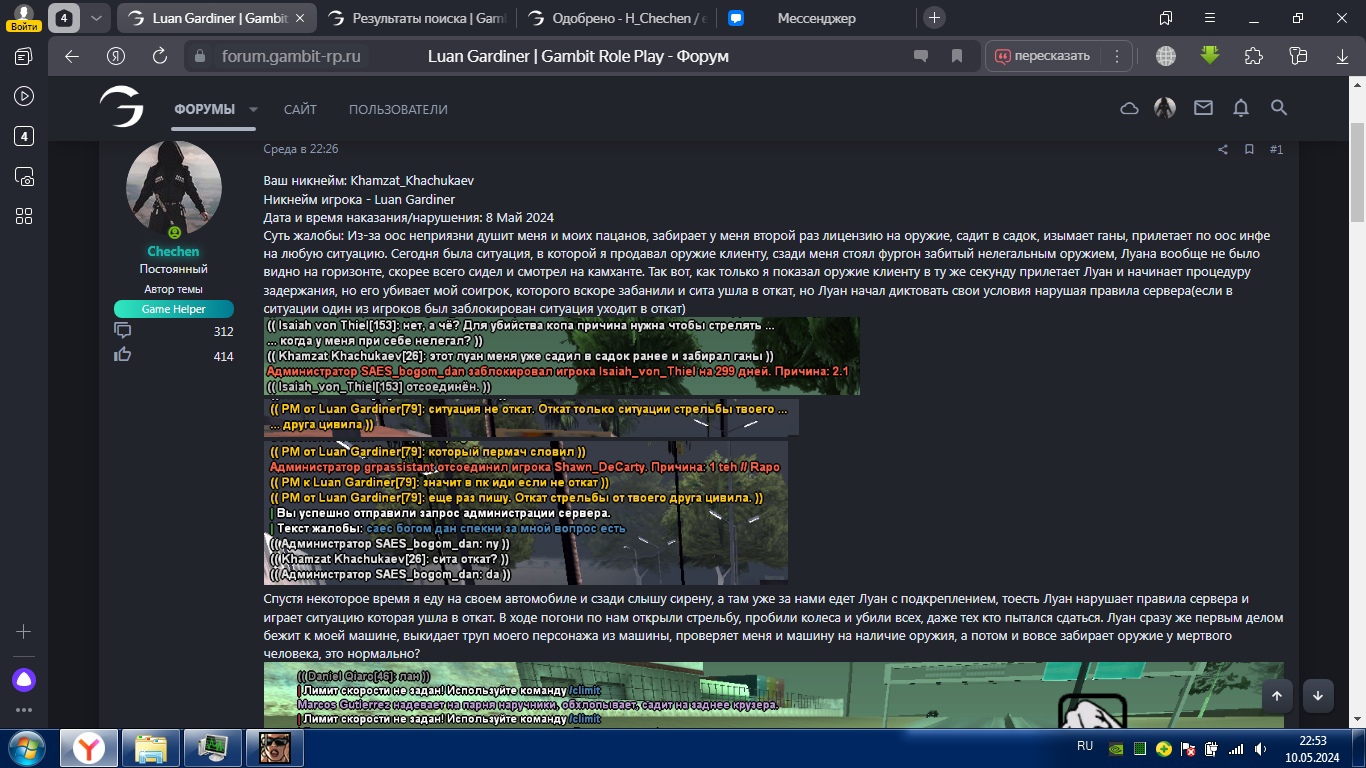
Task: Open the Chechen user profile link
Action: pos(173,252)
